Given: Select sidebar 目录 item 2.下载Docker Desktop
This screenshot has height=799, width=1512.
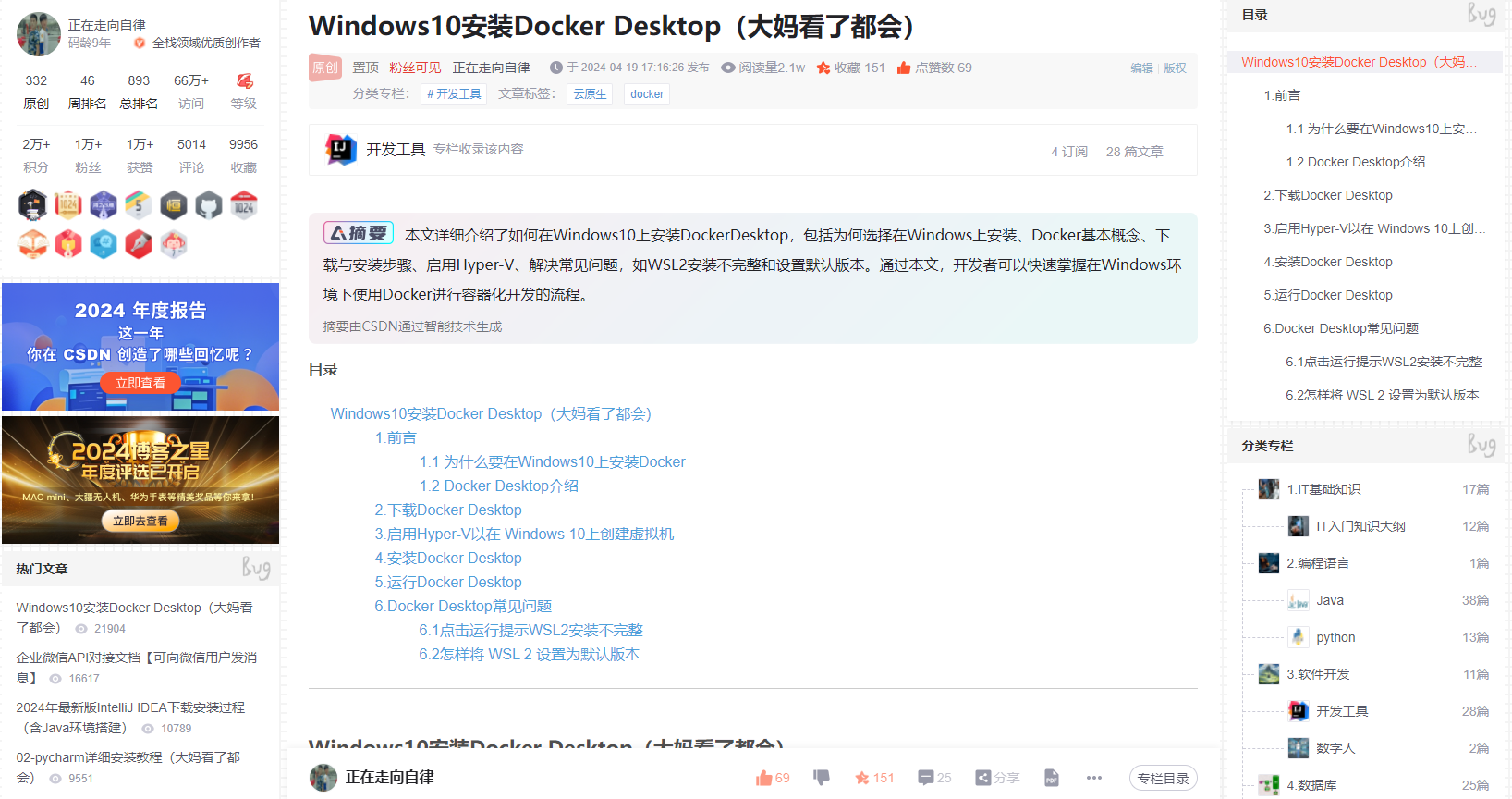Looking at the screenshot, I should point(1328,195).
